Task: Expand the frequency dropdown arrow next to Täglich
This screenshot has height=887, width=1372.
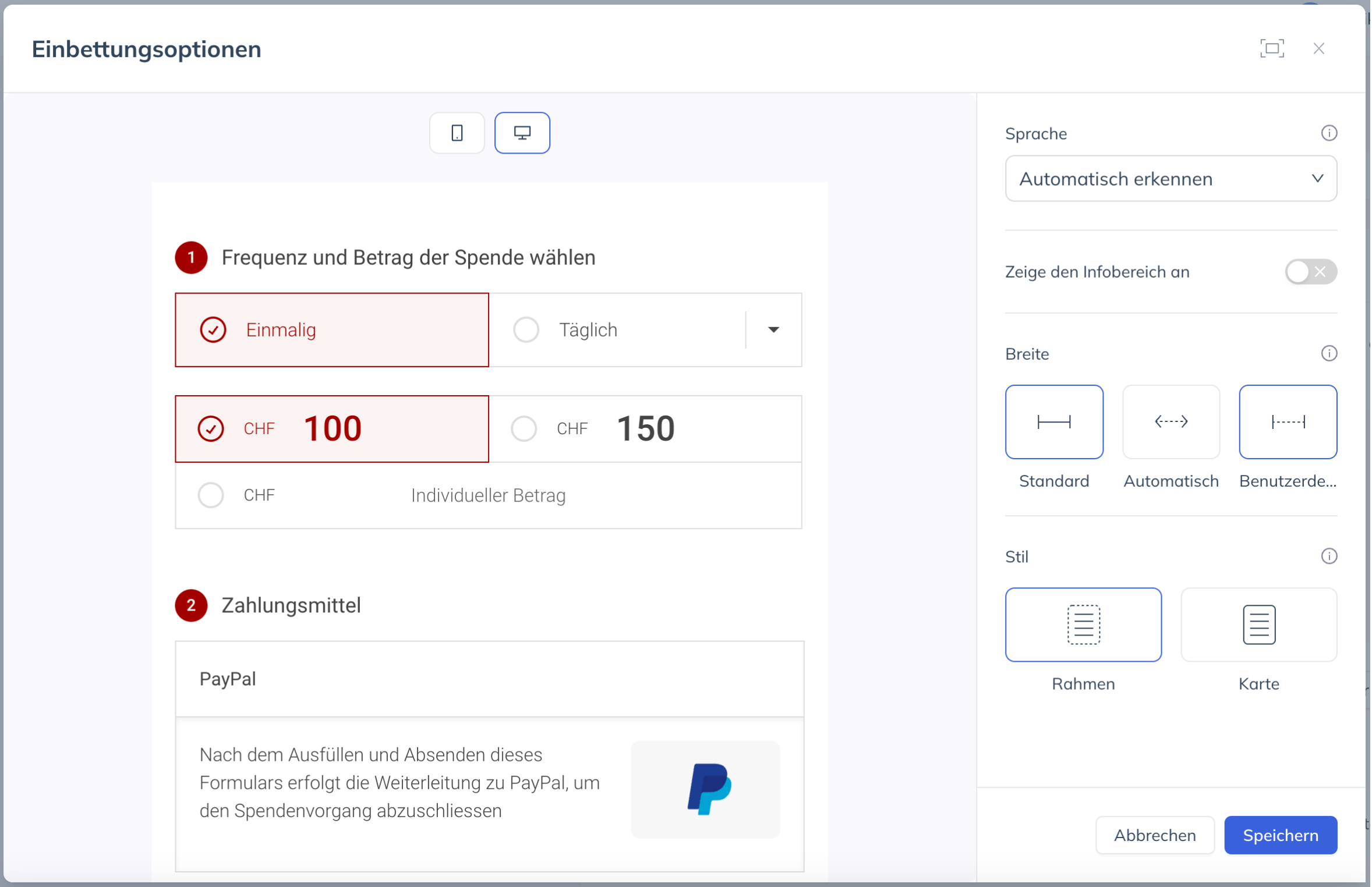Action: point(773,330)
